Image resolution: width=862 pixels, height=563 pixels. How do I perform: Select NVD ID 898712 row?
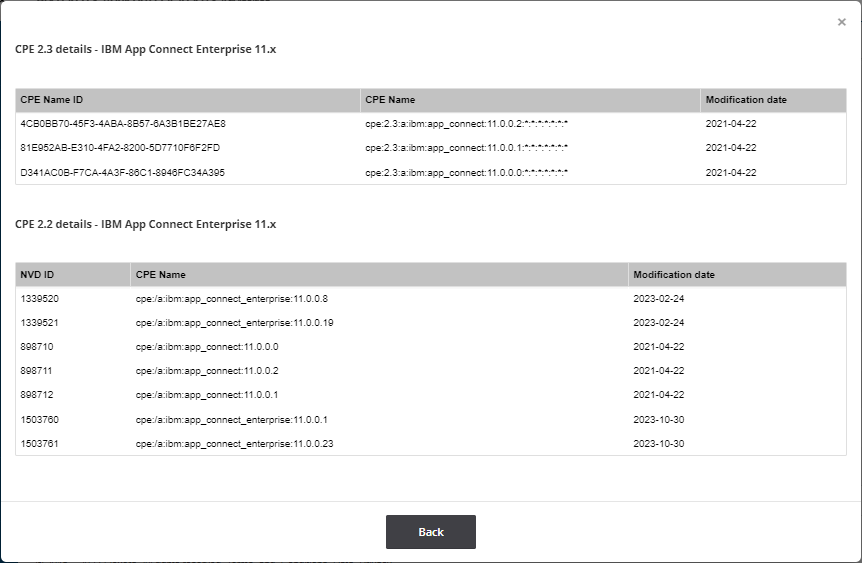[x=431, y=395]
